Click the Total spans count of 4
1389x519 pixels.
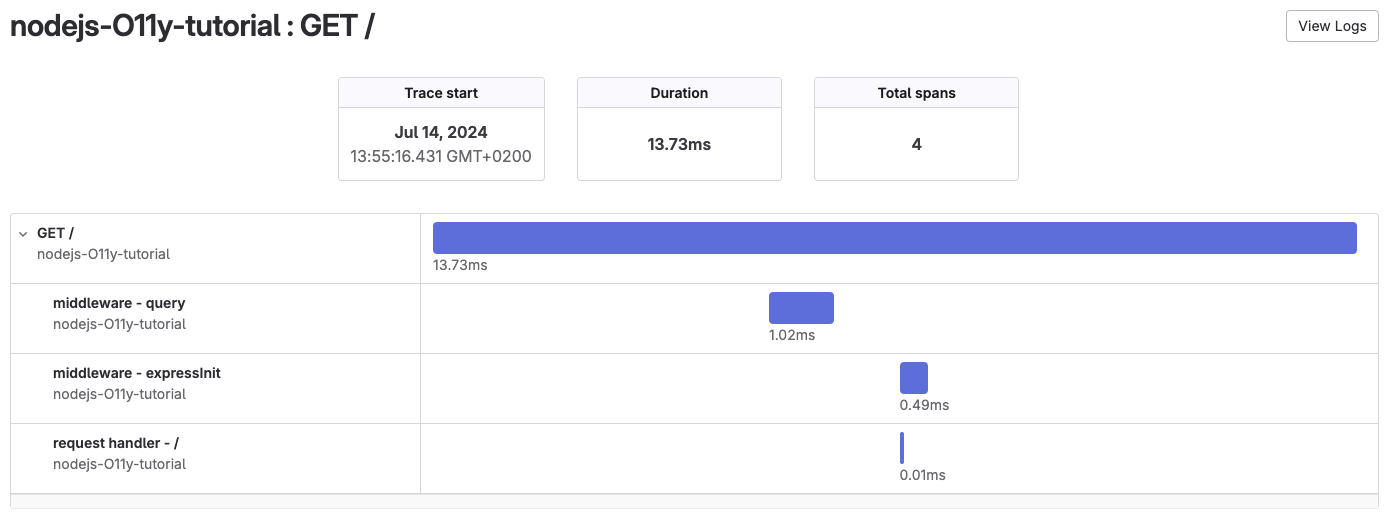pyautogui.click(x=916, y=144)
